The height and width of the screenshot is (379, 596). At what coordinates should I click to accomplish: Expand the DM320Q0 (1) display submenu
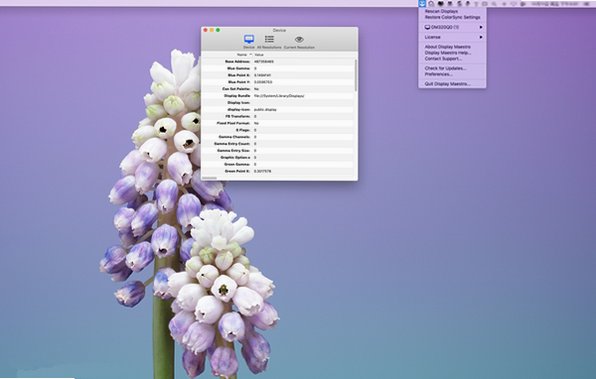tap(452, 27)
